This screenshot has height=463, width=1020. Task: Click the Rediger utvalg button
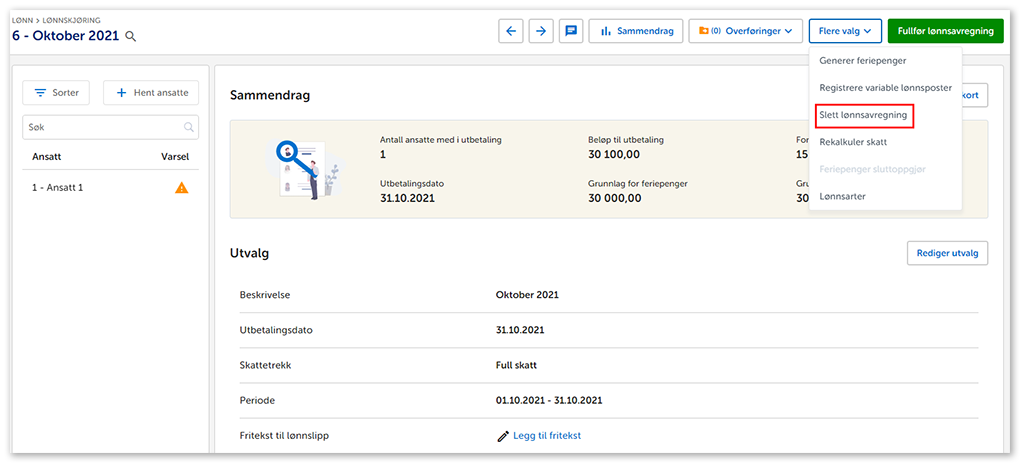pos(946,253)
